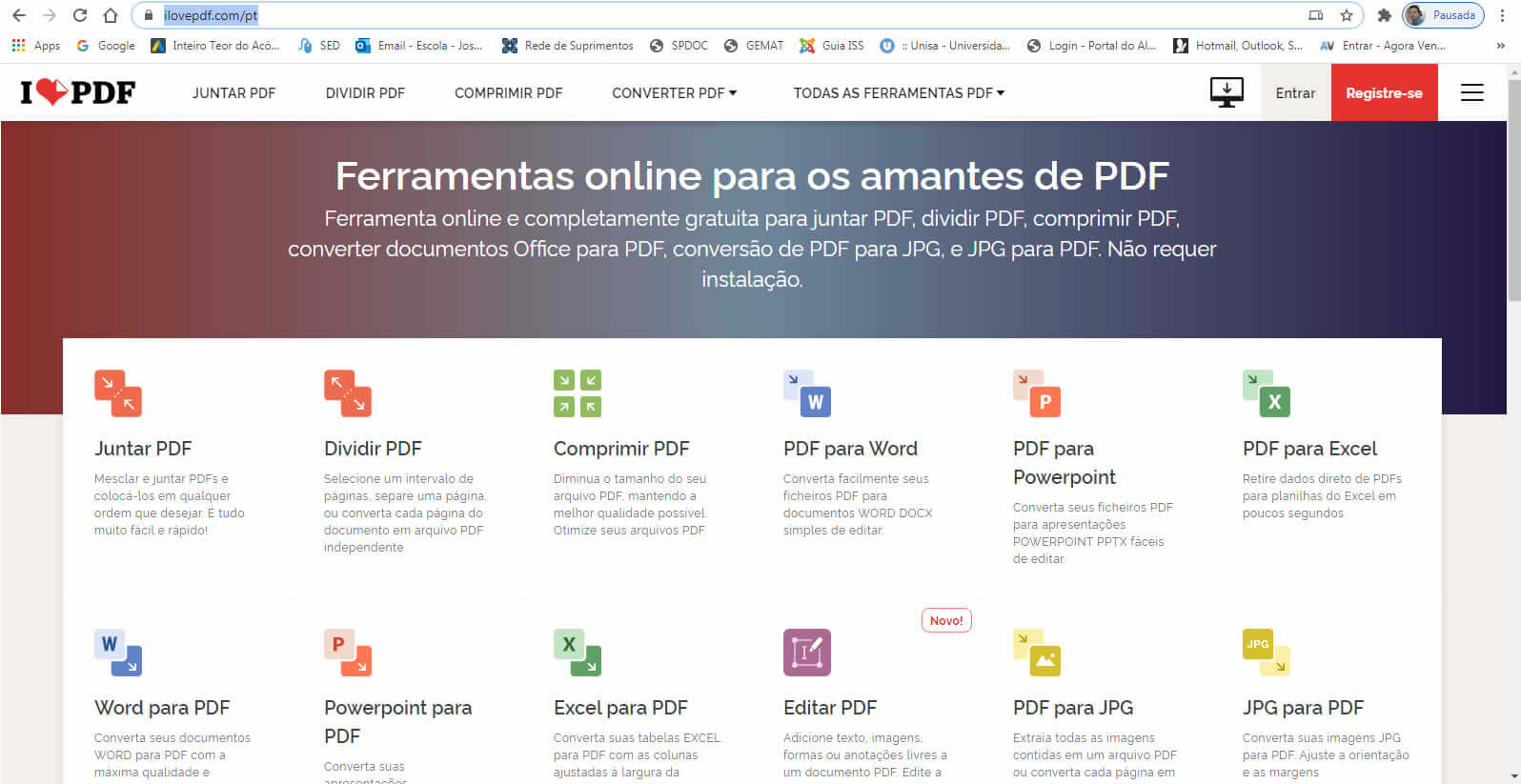Open the hamburger menu icon
The image size is (1521, 784).
coord(1472,92)
